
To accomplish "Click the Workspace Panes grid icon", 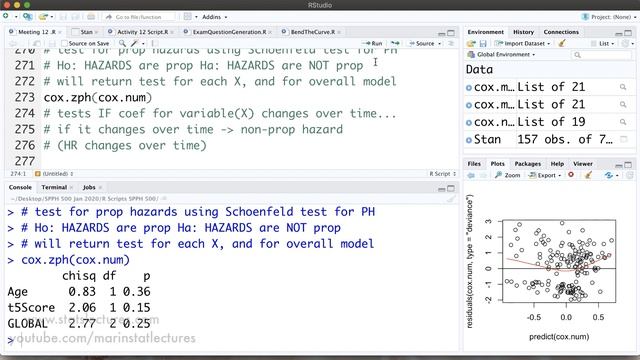I will pyautogui.click(x=187, y=17).
